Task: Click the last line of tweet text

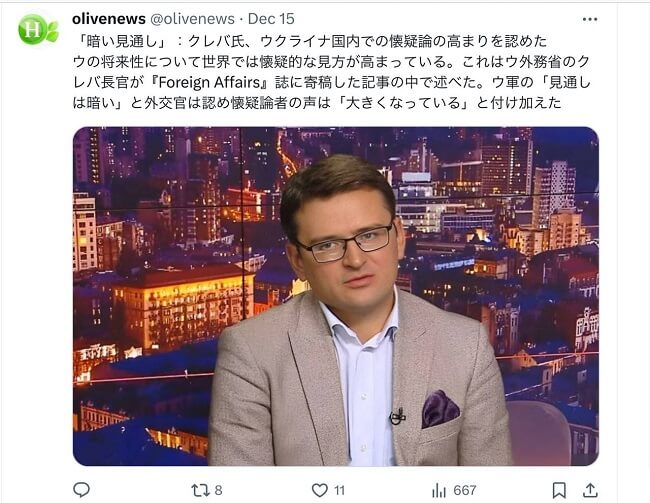Action: click(317, 103)
